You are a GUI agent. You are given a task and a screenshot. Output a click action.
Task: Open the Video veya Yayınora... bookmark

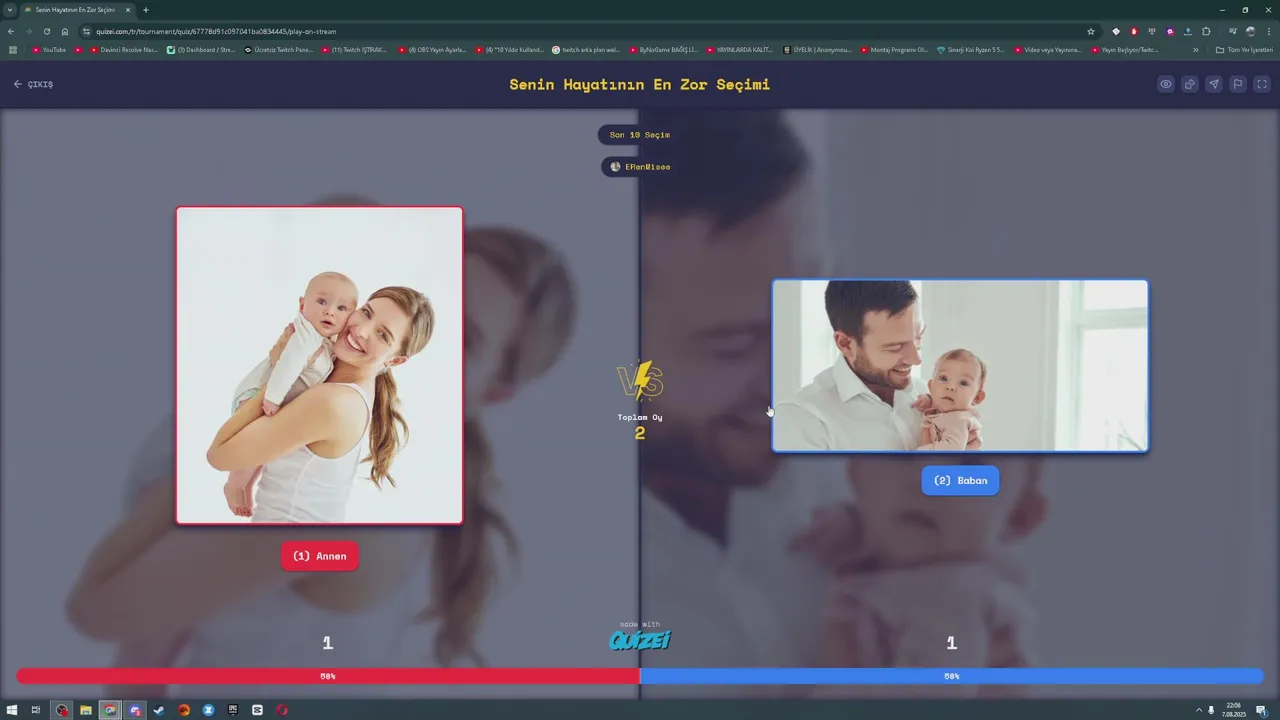click(x=1049, y=49)
